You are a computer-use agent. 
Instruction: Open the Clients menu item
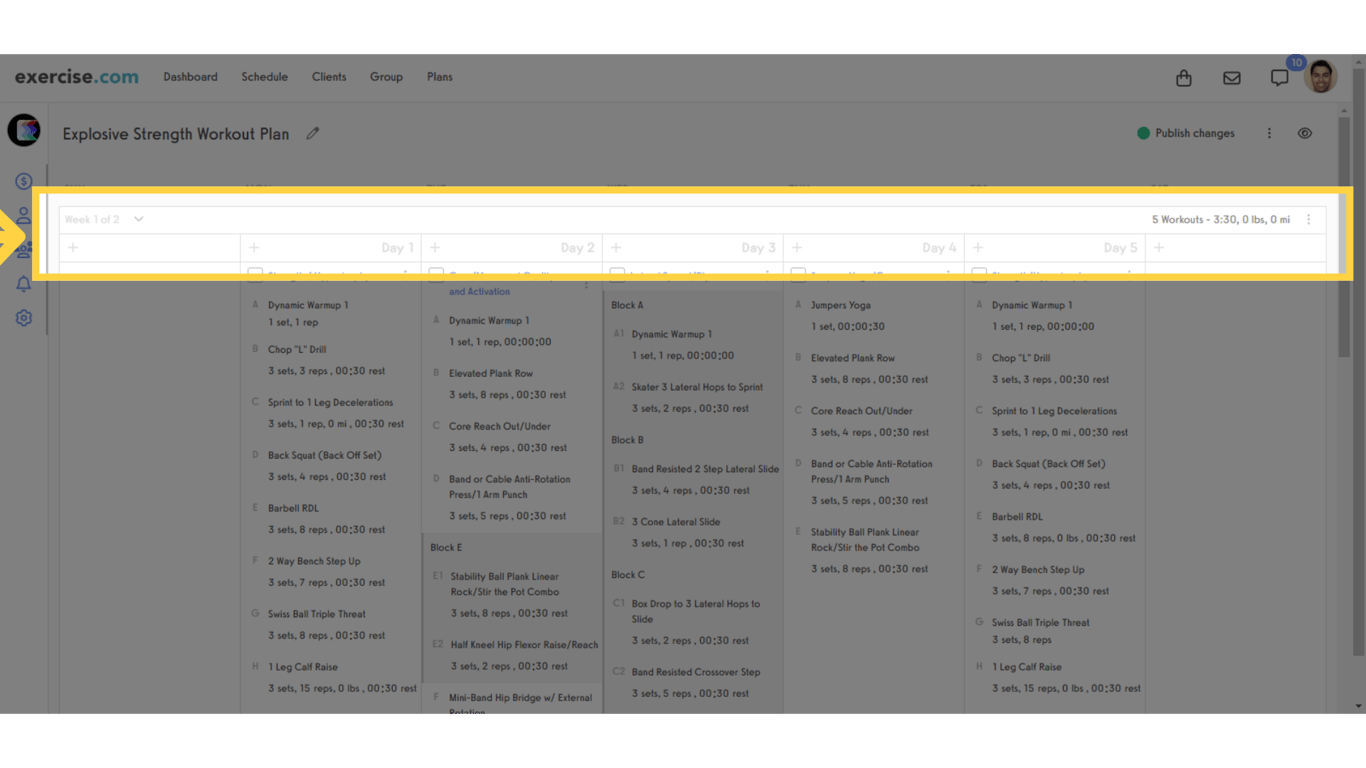point(329,77)
